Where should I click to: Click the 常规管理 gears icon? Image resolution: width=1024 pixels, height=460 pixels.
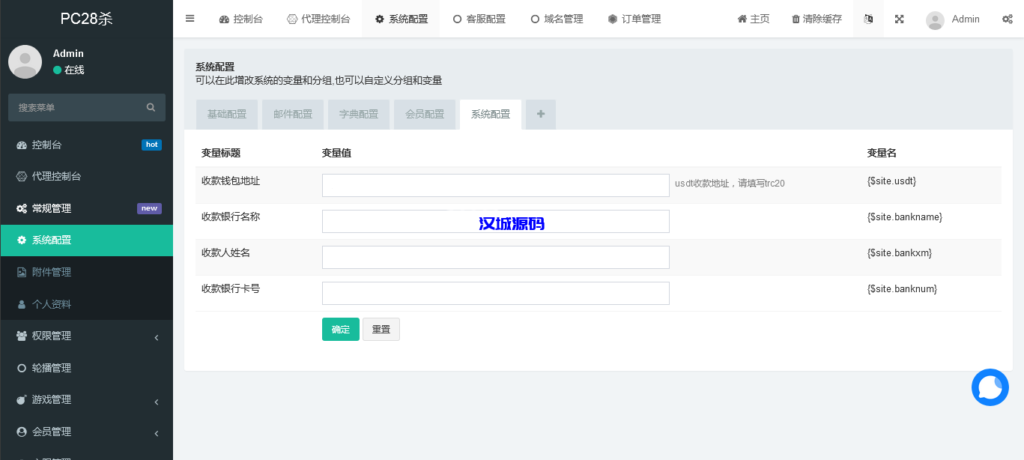pos(22,208)
